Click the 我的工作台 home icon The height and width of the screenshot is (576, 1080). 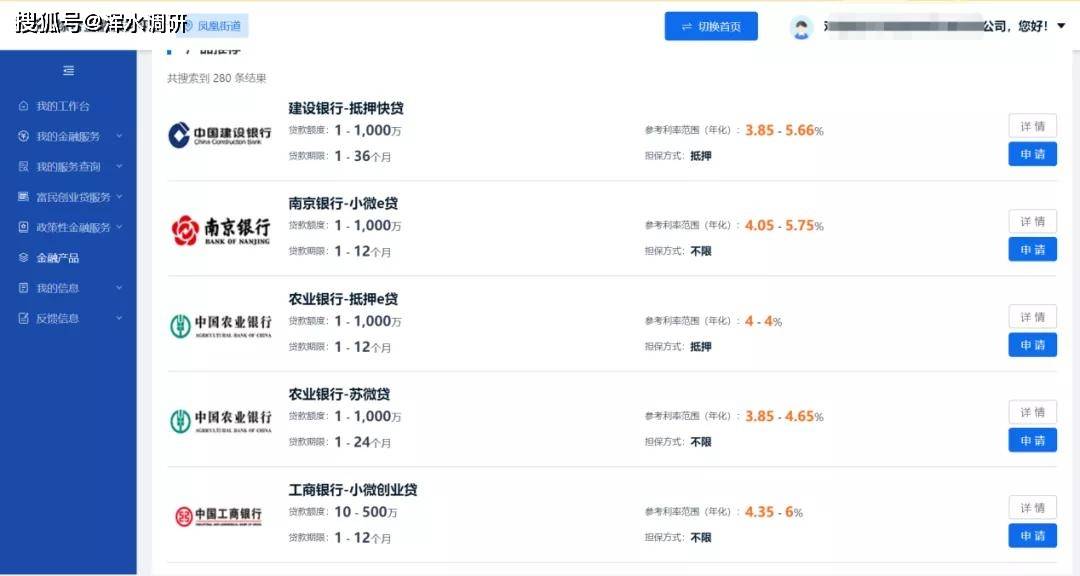(x=24, y=106)
